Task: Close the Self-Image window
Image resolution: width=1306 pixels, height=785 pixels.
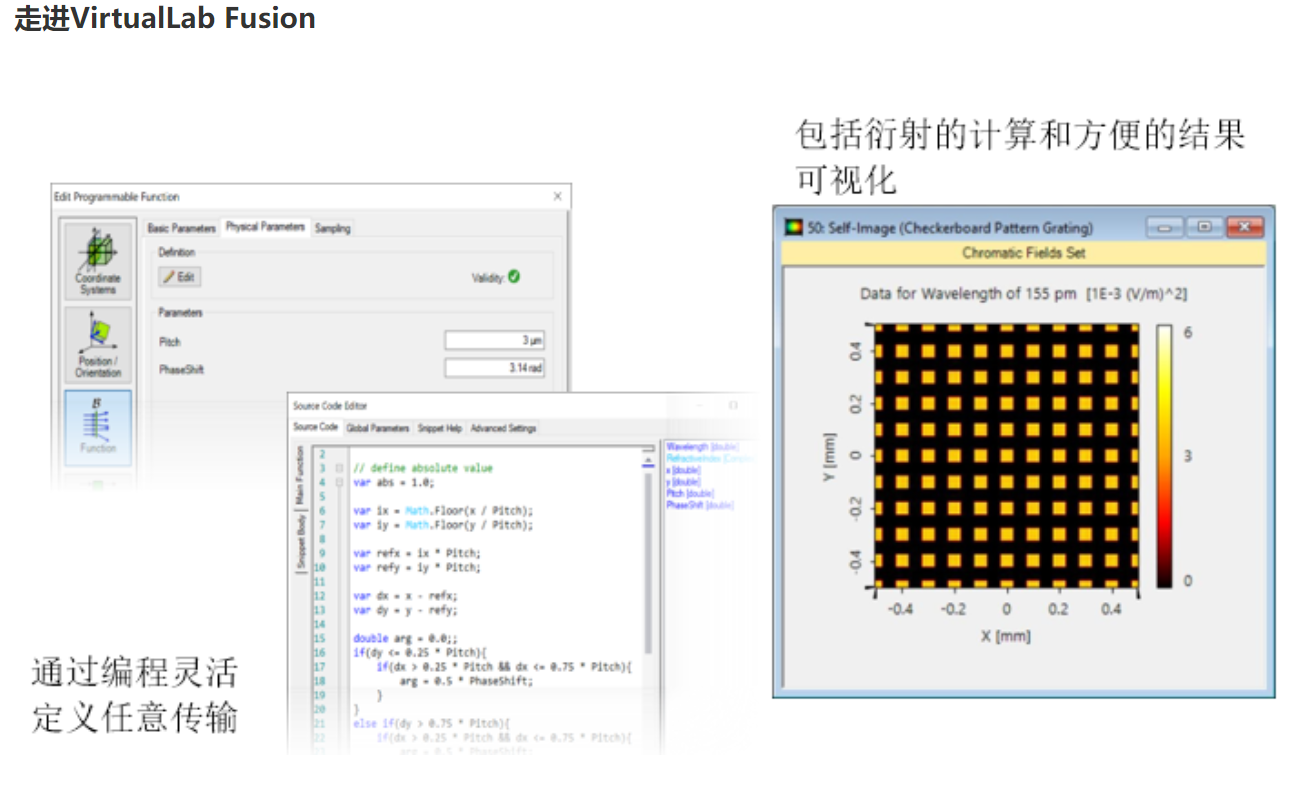Action: 1244,227
